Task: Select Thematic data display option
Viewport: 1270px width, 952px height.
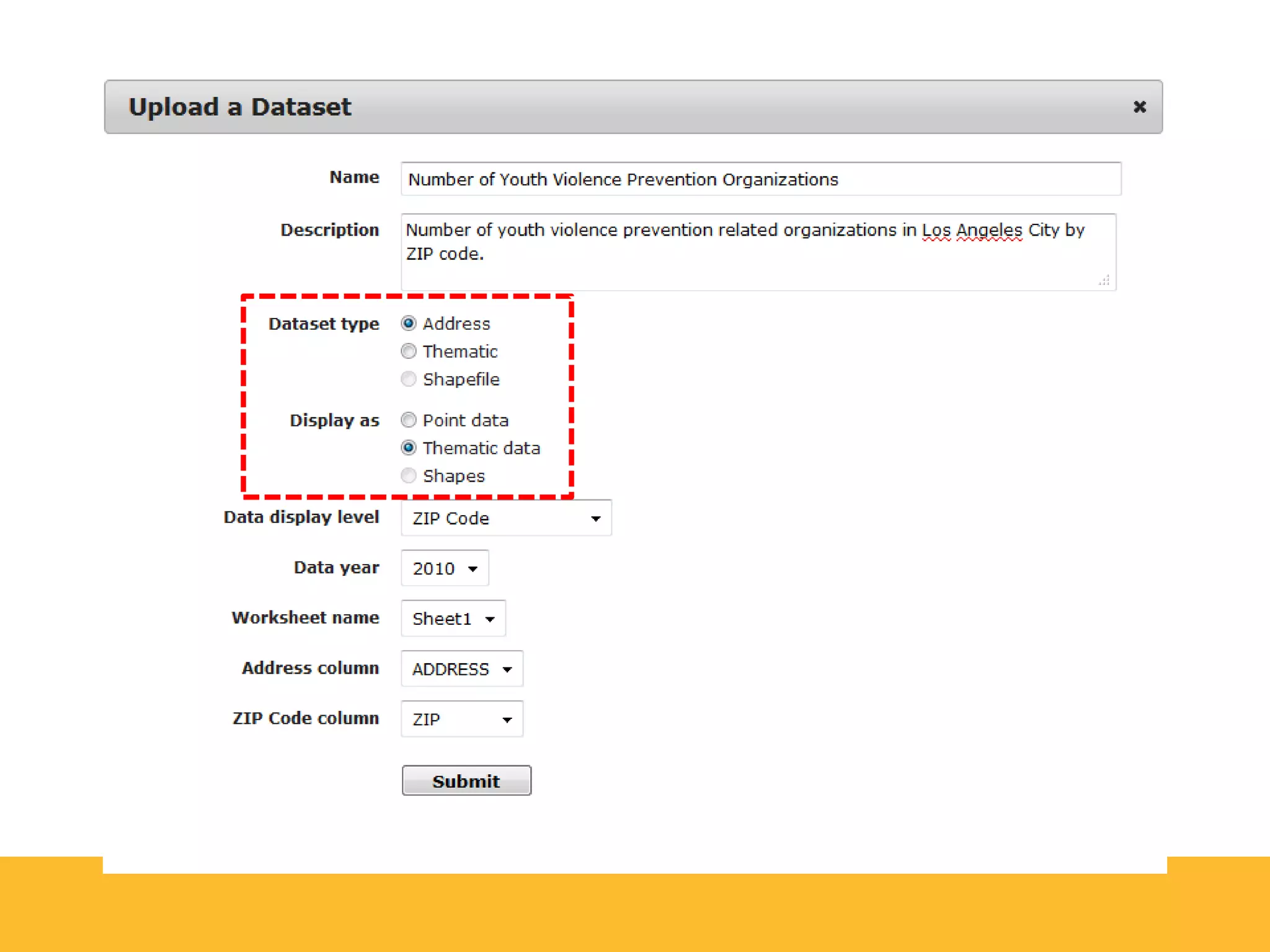Action: [408, 447]
